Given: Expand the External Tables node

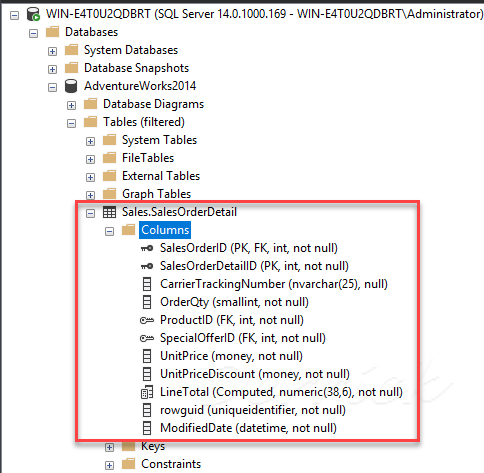Looking at the screenshot, I should [90, 177].
